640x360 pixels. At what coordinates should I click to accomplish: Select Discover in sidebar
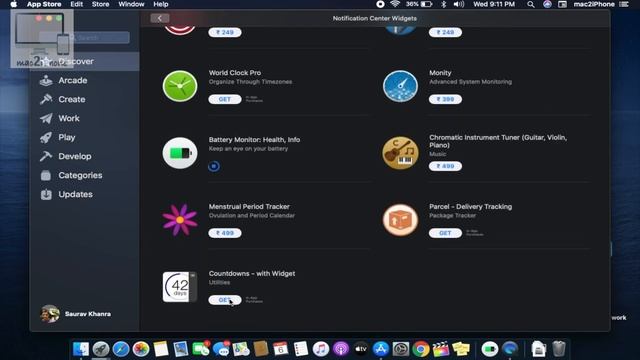click(x=84, y=61)
